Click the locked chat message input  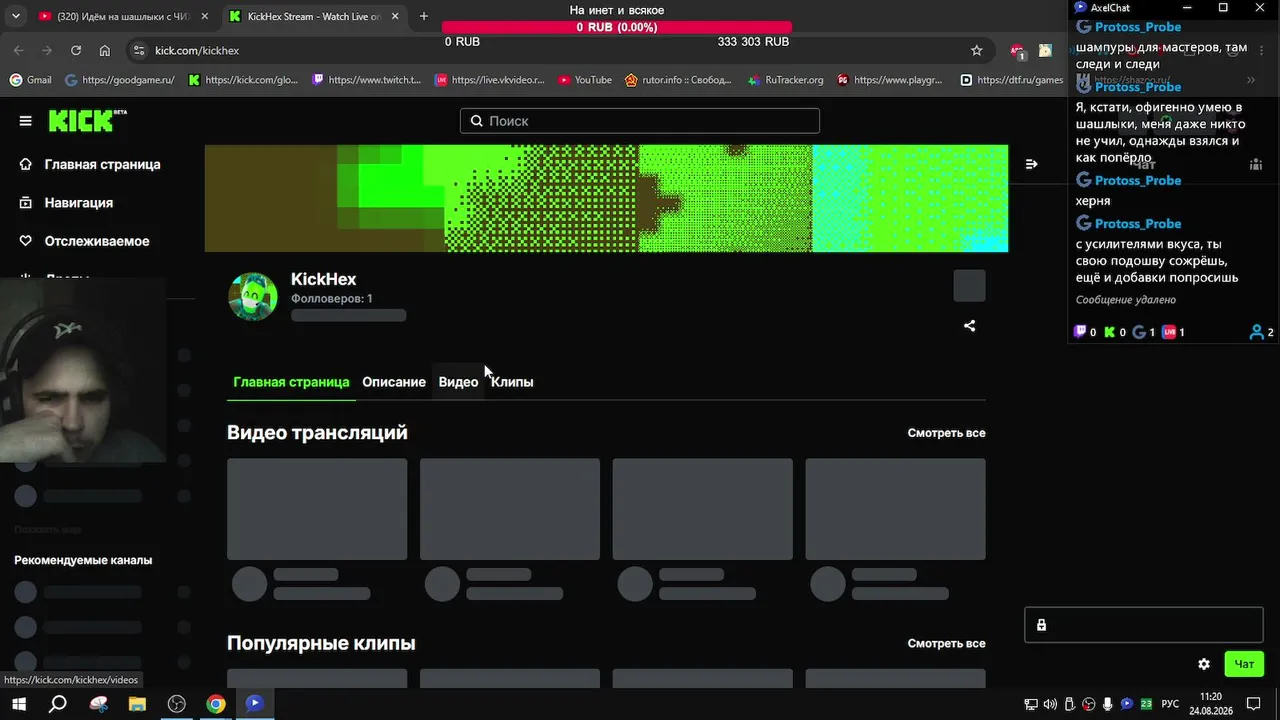[1144, 625]
